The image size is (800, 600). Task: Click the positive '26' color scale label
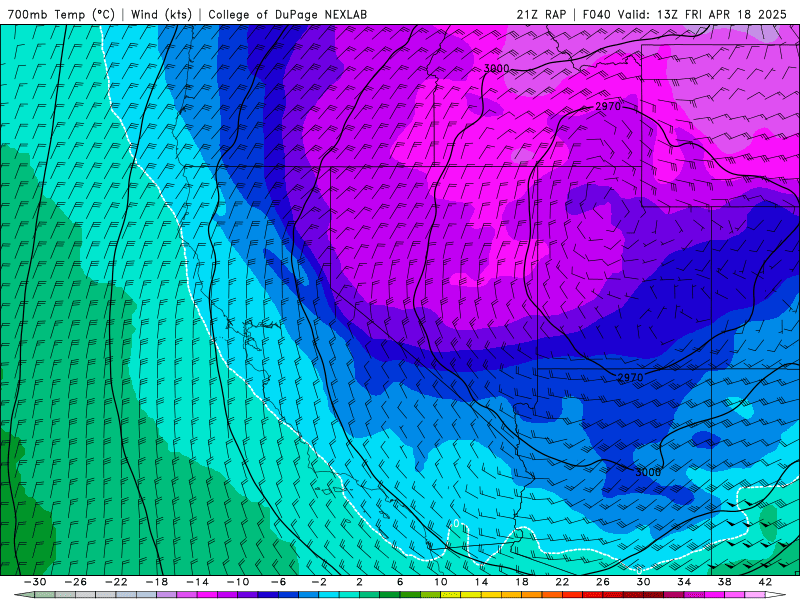coord(603,582)
